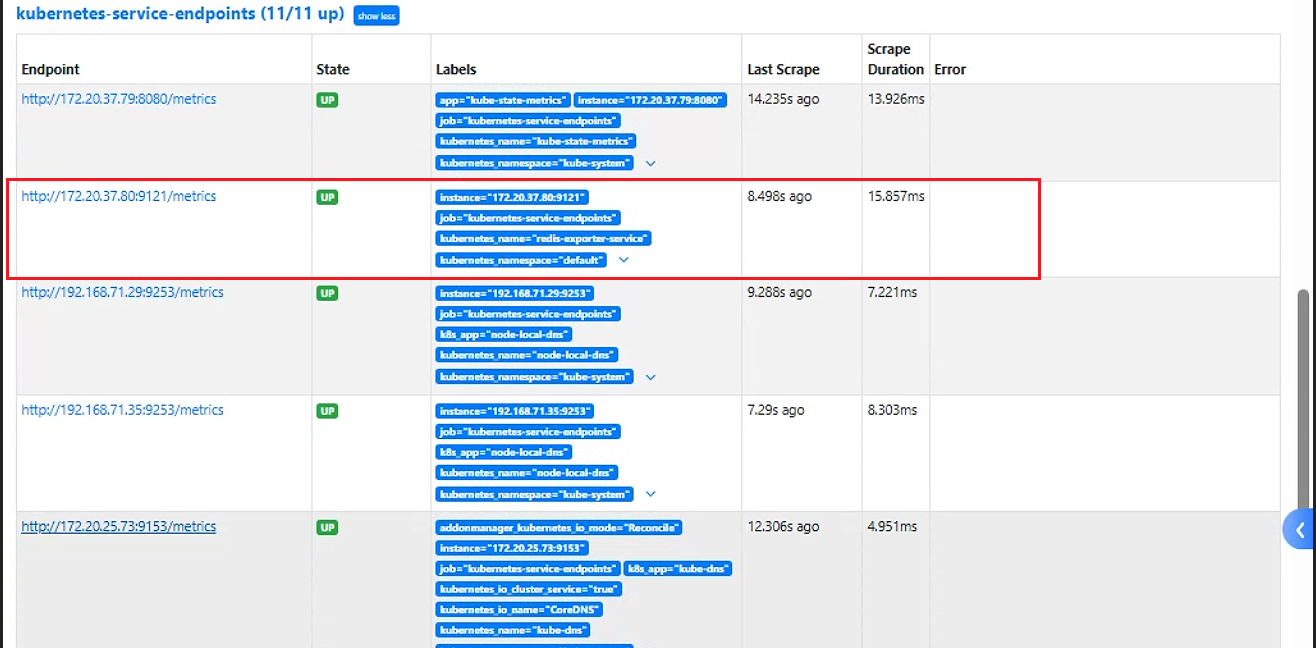This screenshot has height=648, width=1316.
Task: Expand labels of the 192.168.71.35:9253 target
Action: click(x=650, y=494)
